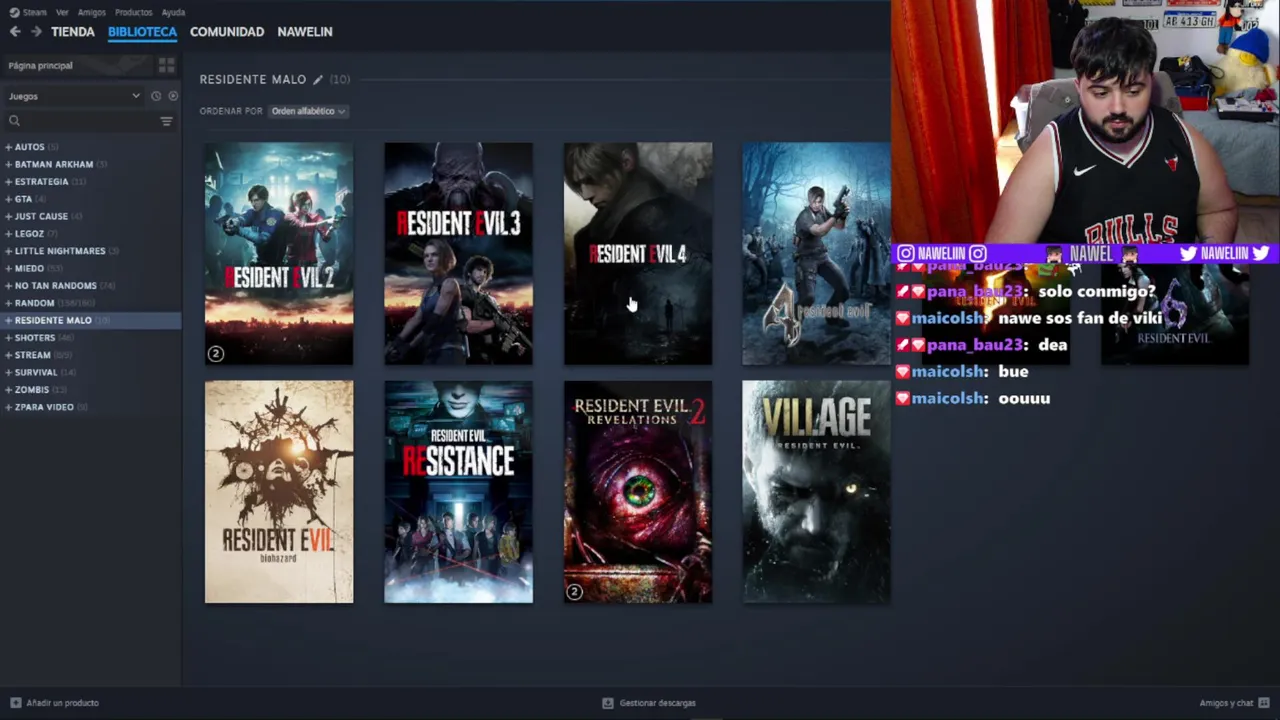The image size is (1280, 720).
Task: Open Resident Evil Resistance cover
Action: (x=458, y=492)
